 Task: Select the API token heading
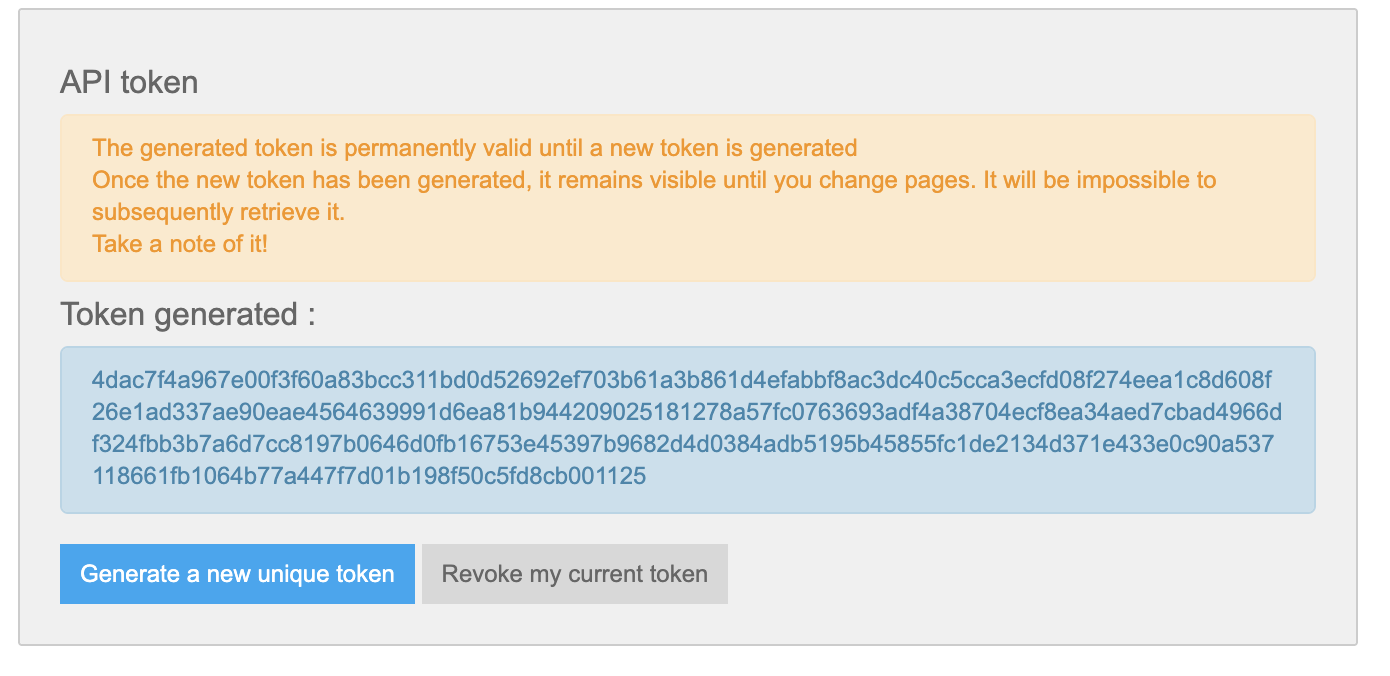coord(129,82)
